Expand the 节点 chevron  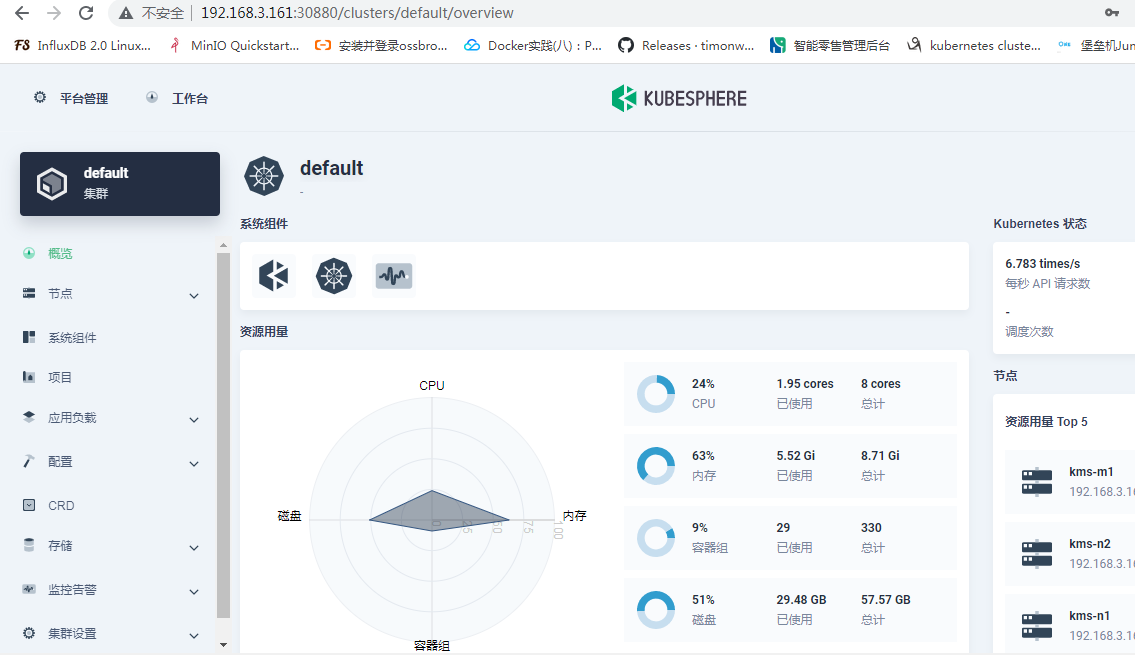[x=194, y=296]
